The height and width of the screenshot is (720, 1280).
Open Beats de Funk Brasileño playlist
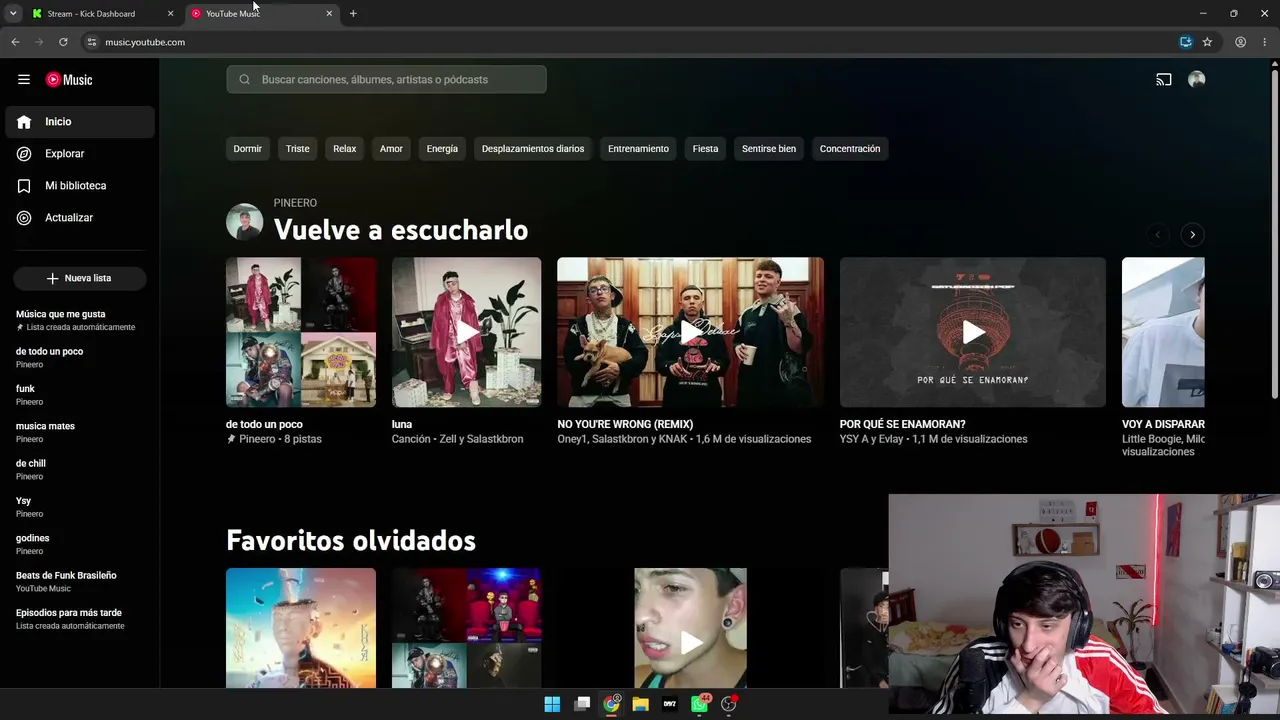[80, 581]
